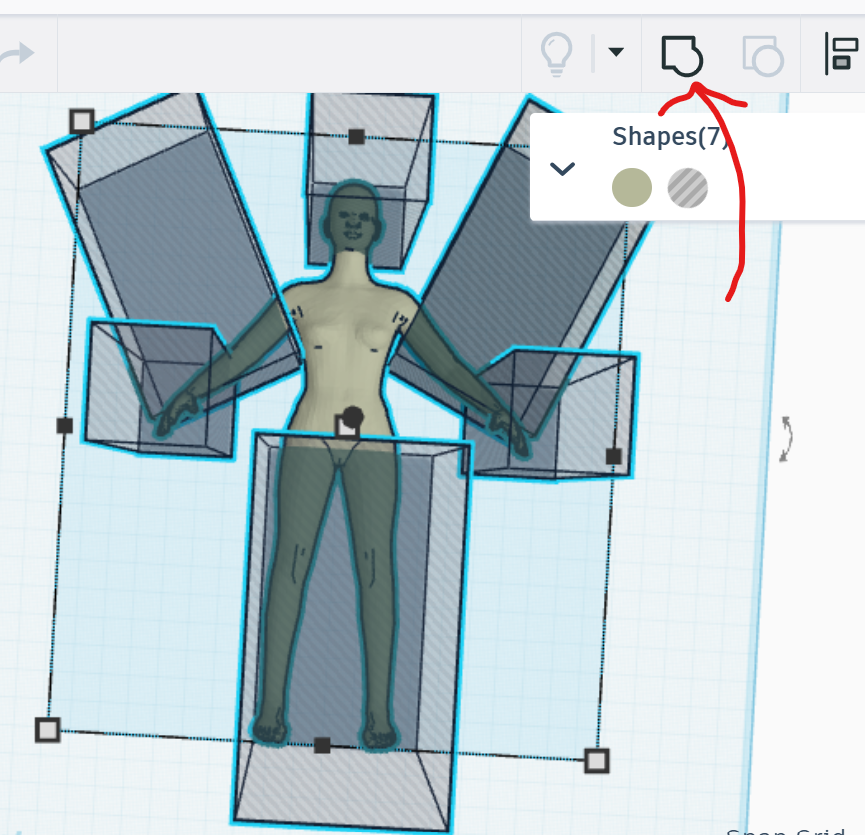Click the Shapes(7) panel title
This screenshot has height=835, width=865.
(670, 137)
